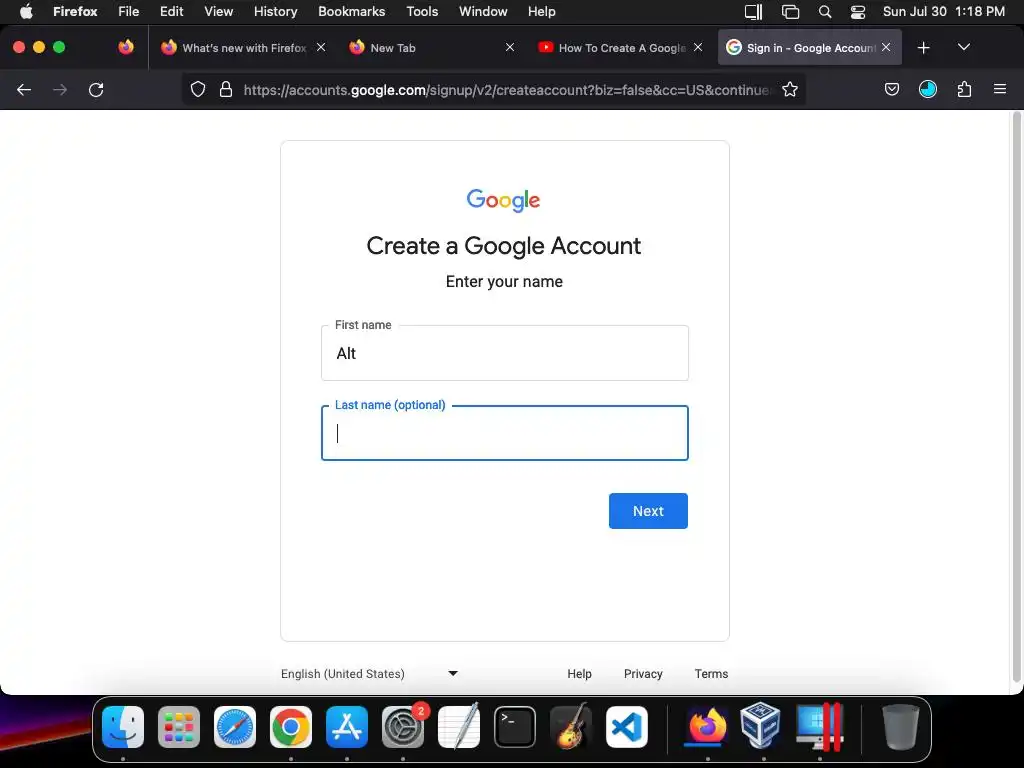Click the First name field containing Alt
The width and height of the screenshot is (1024, 768).
pos(505,353)
